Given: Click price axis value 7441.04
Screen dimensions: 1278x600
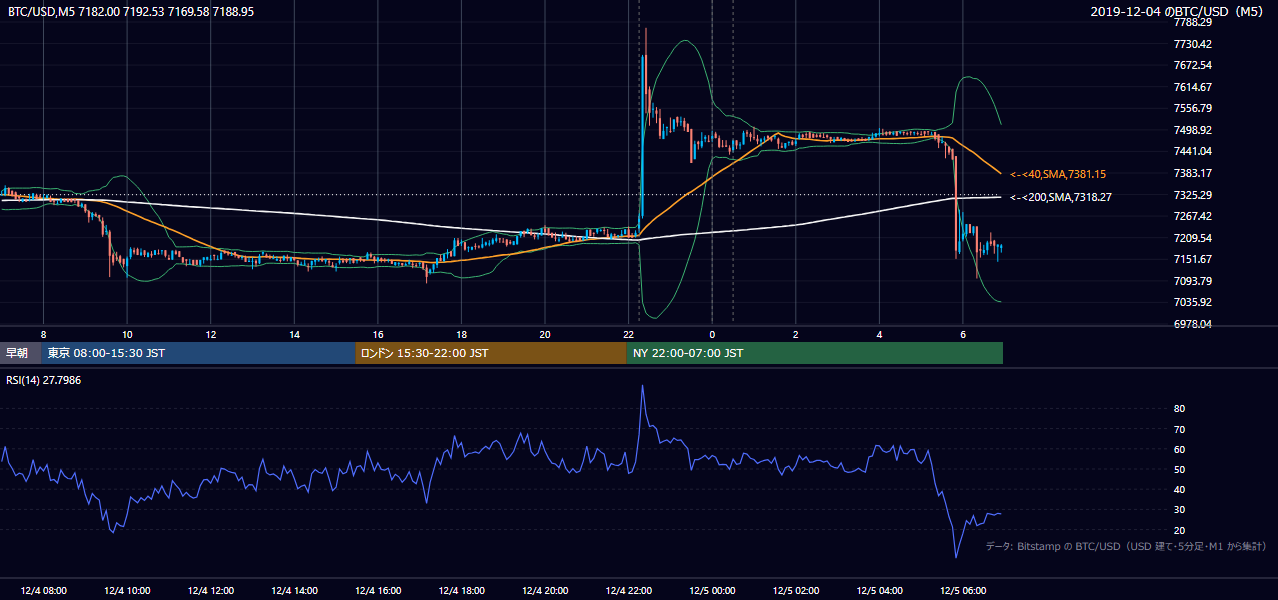Looking at the screenshot, I should [1193, 151].
